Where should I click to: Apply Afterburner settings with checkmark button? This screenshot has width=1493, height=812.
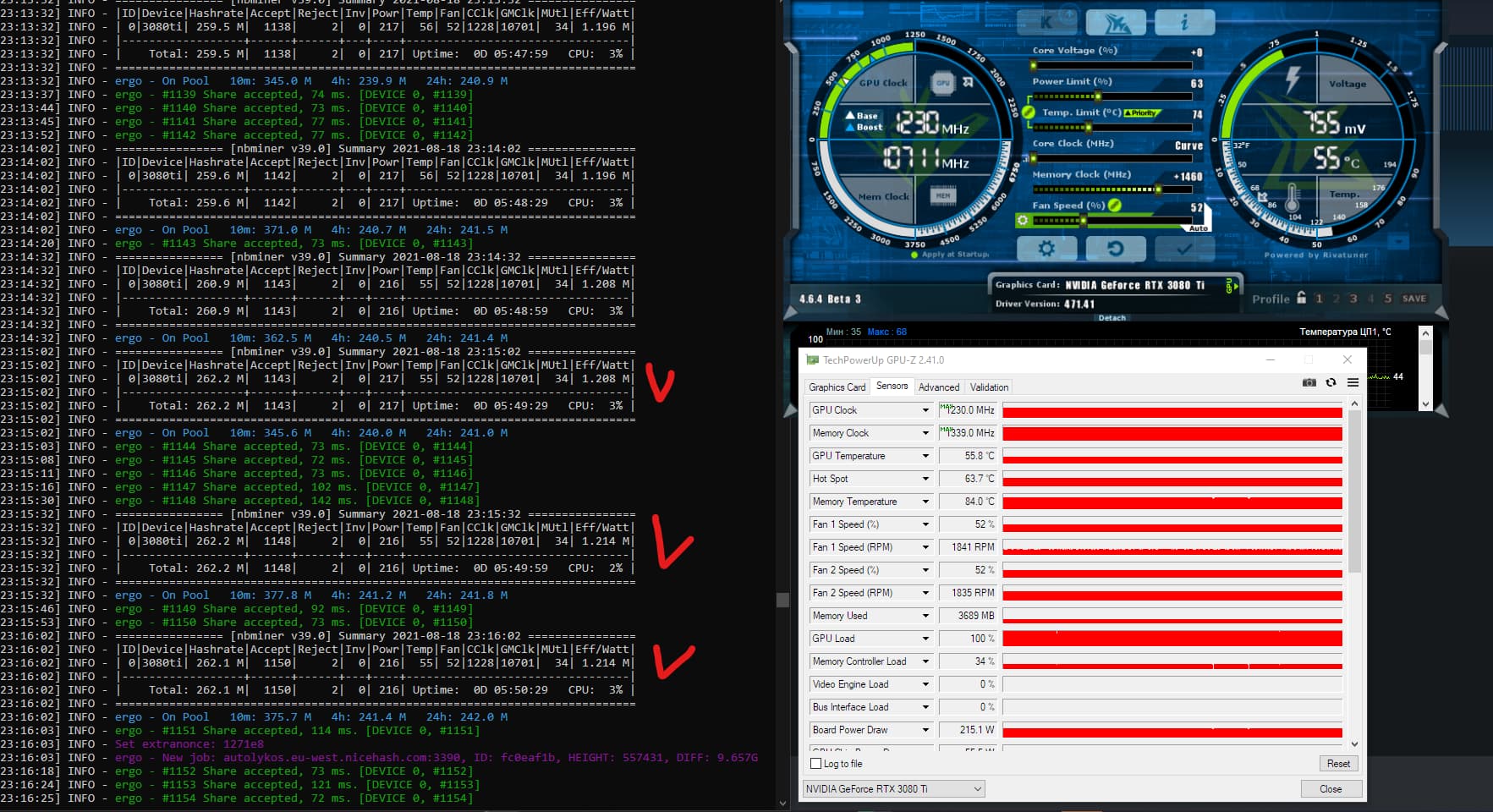click(1184, 249)
